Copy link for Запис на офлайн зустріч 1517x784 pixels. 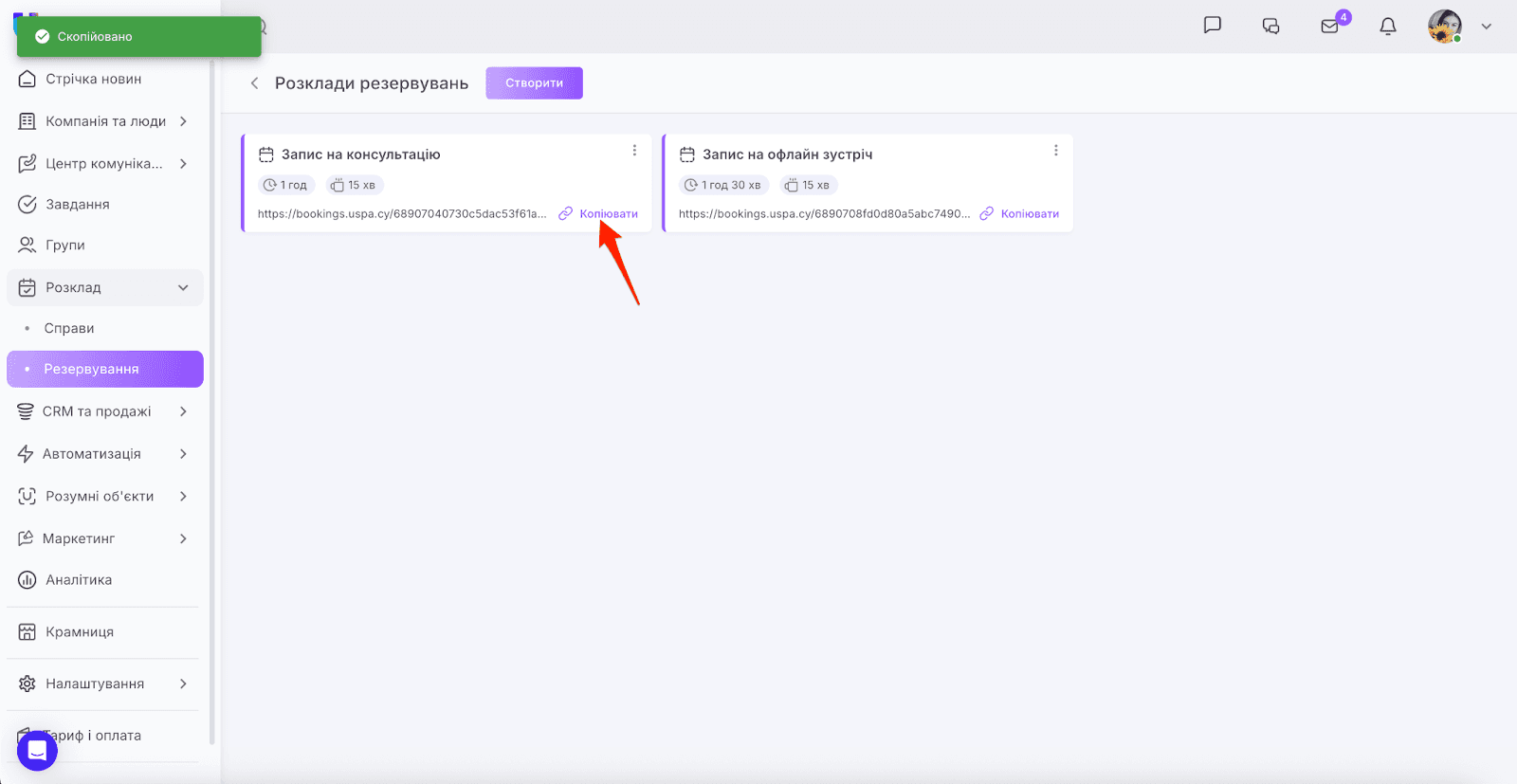point(1029,214)
